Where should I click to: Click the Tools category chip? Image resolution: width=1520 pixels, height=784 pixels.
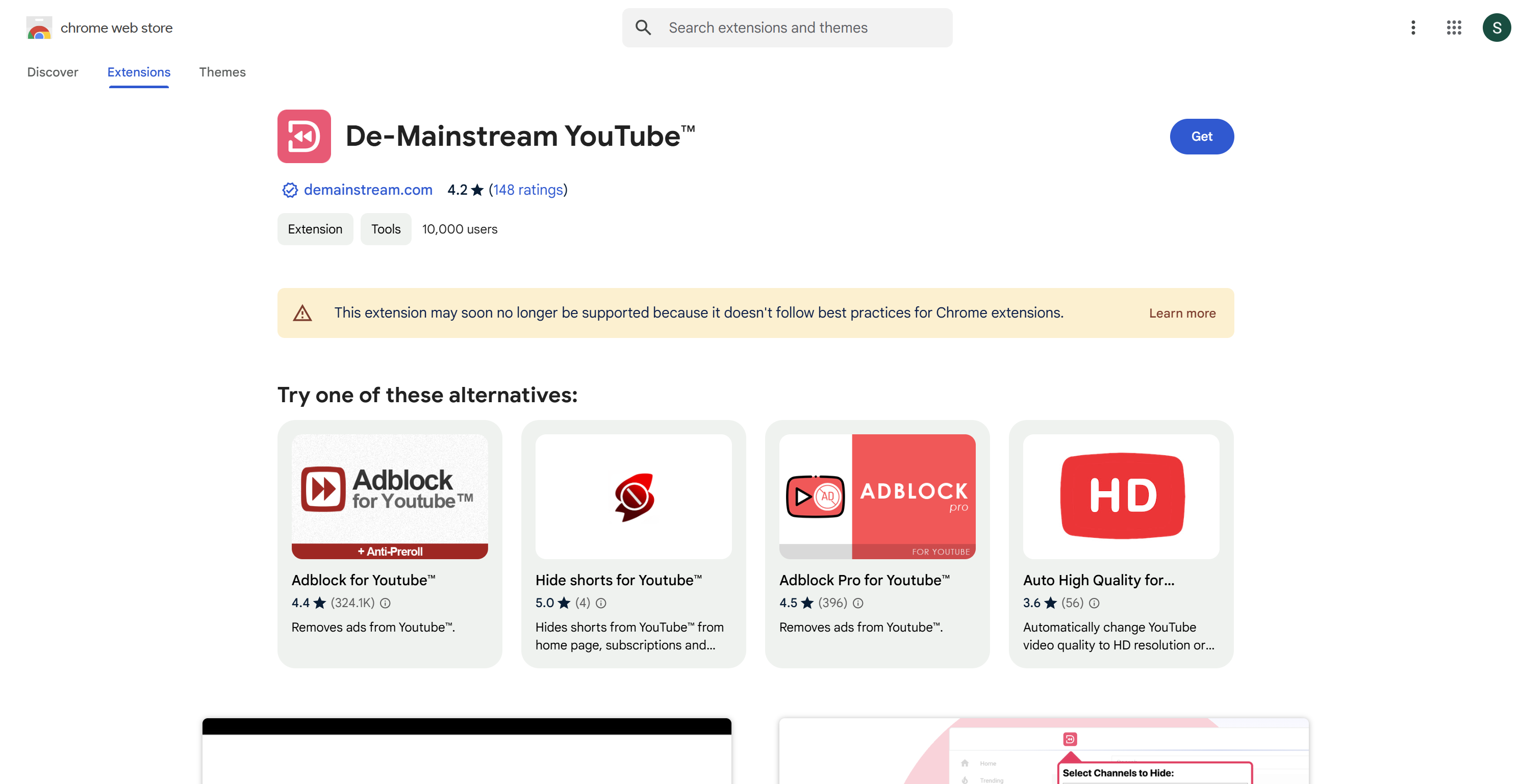click(386, 229)
